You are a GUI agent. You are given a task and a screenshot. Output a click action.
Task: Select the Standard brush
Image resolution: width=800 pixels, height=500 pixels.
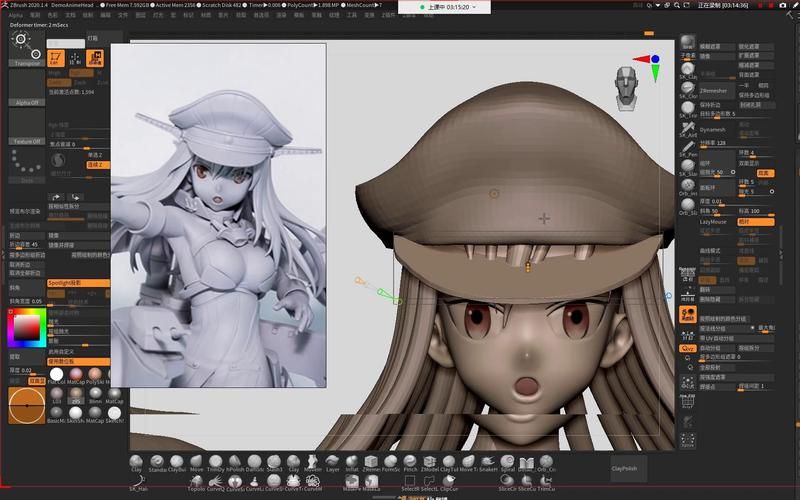point(157,463)
